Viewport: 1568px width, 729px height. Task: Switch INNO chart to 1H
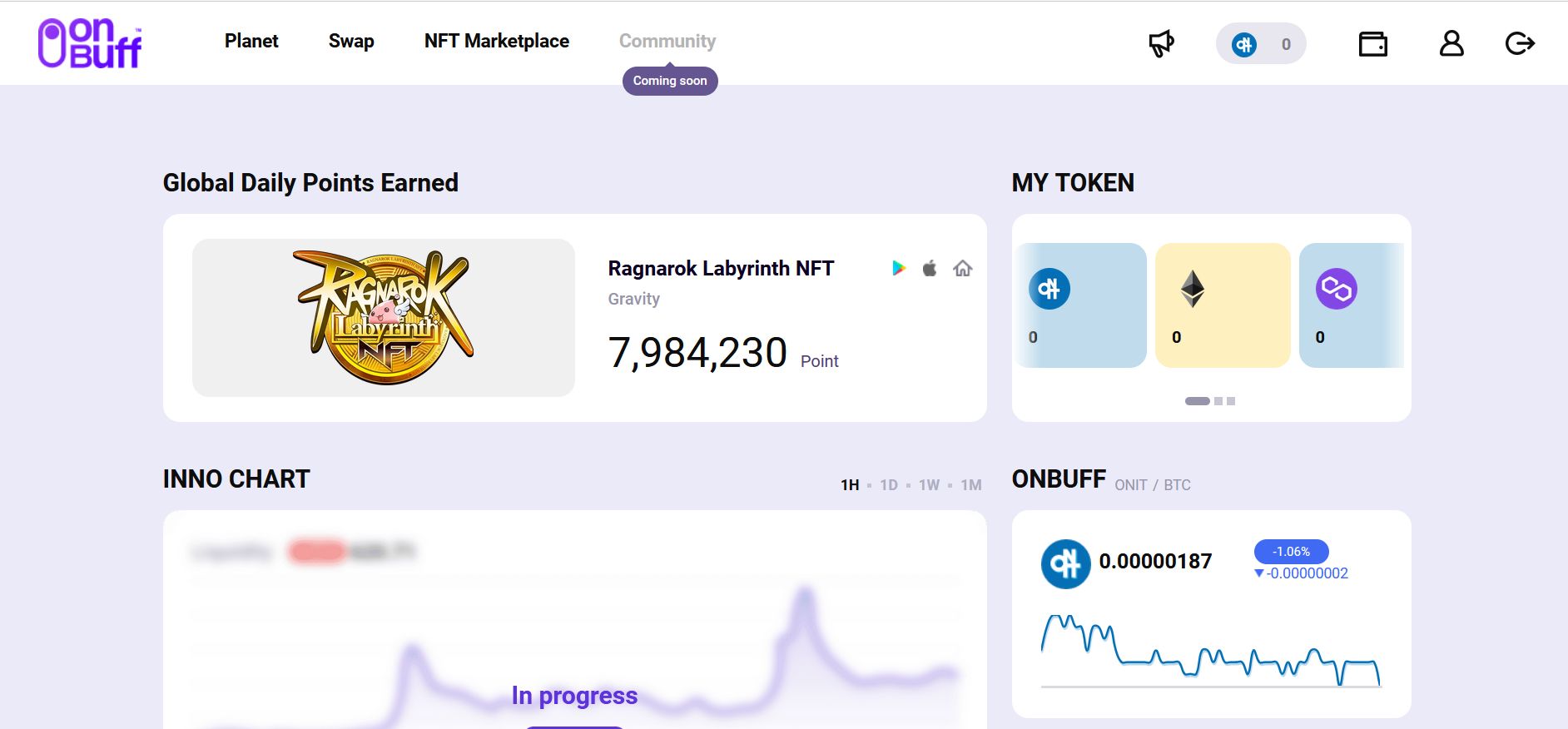850,485
